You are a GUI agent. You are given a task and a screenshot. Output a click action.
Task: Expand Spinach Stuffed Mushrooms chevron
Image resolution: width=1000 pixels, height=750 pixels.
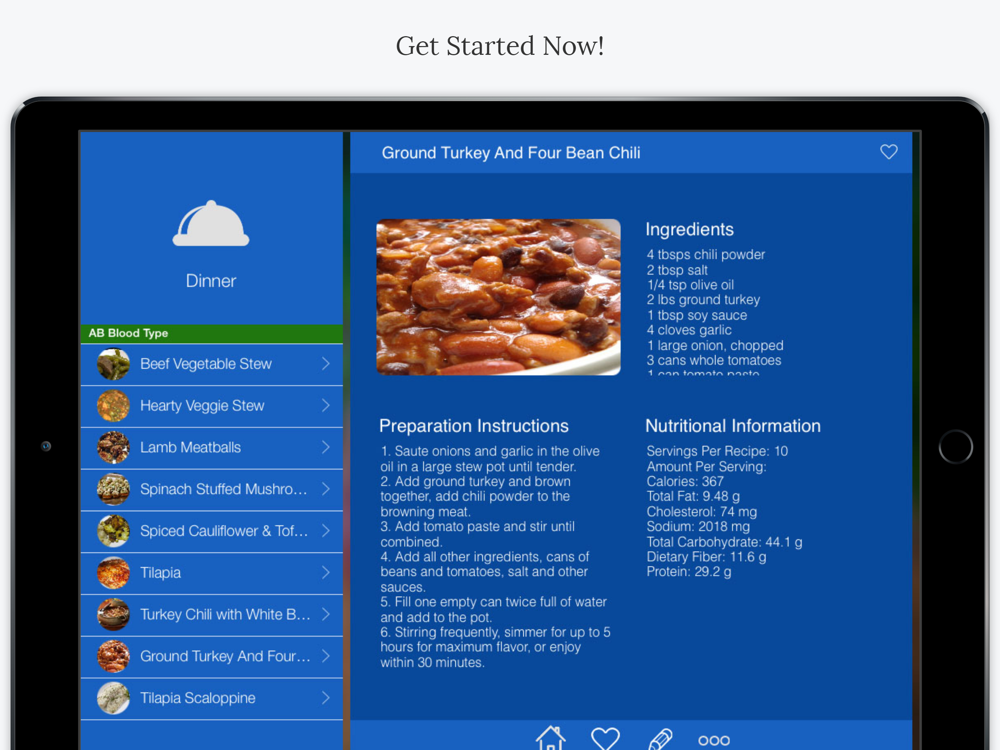point(326,489)
